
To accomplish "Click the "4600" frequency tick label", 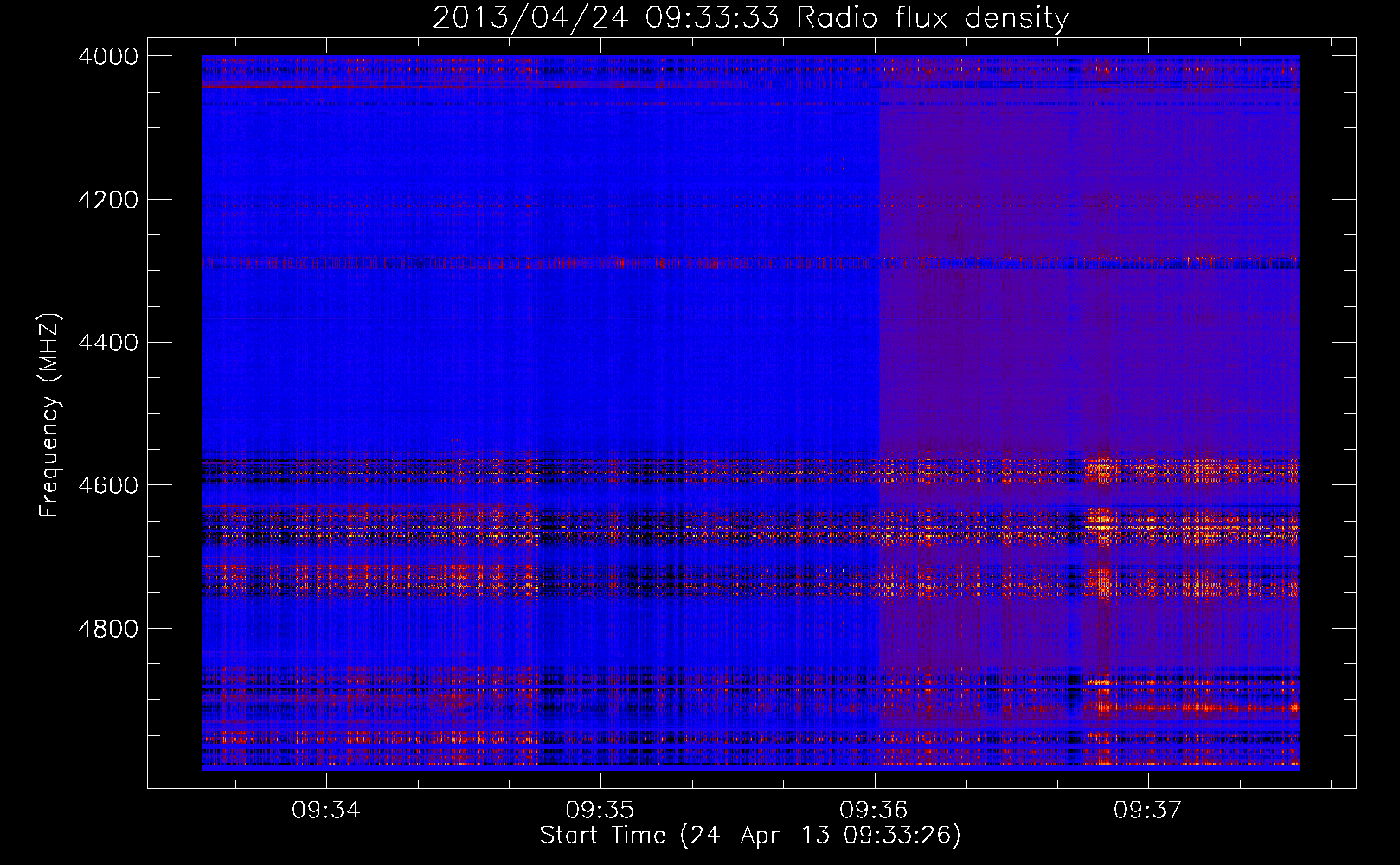I will tap(108, 485).
